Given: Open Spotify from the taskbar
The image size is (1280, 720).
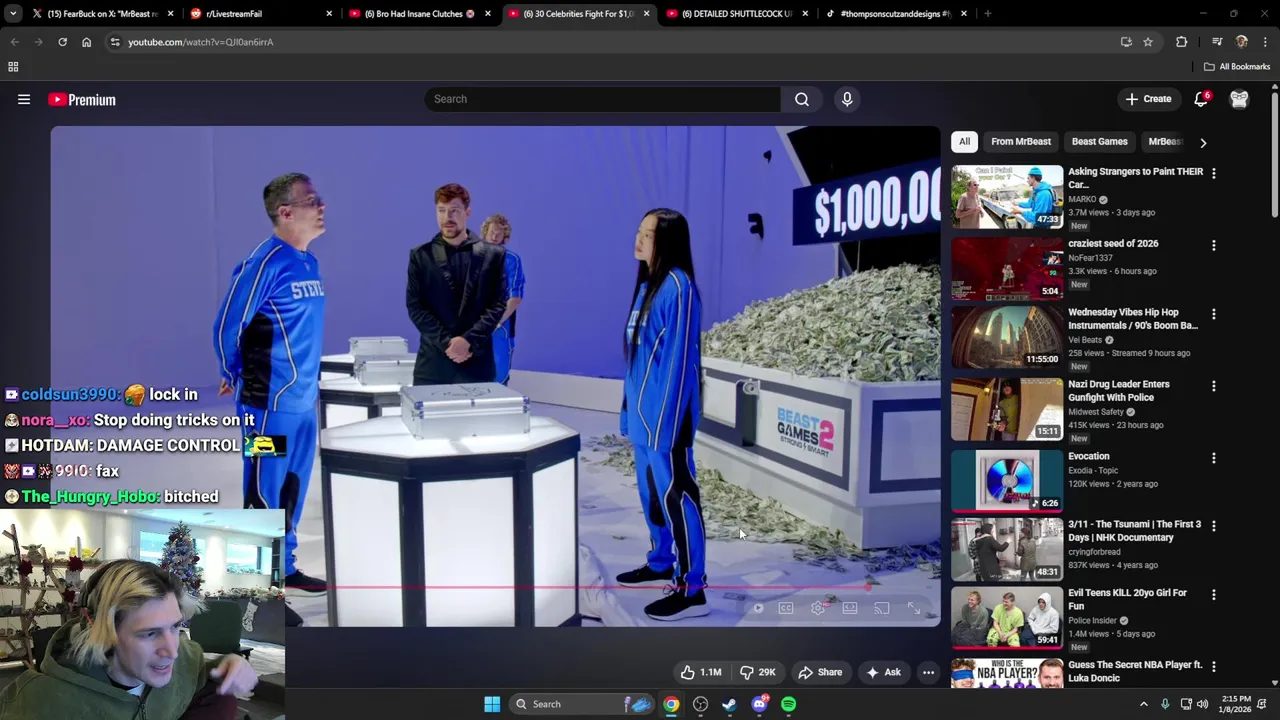Looking at the screenshot, I should pos(789,704).
